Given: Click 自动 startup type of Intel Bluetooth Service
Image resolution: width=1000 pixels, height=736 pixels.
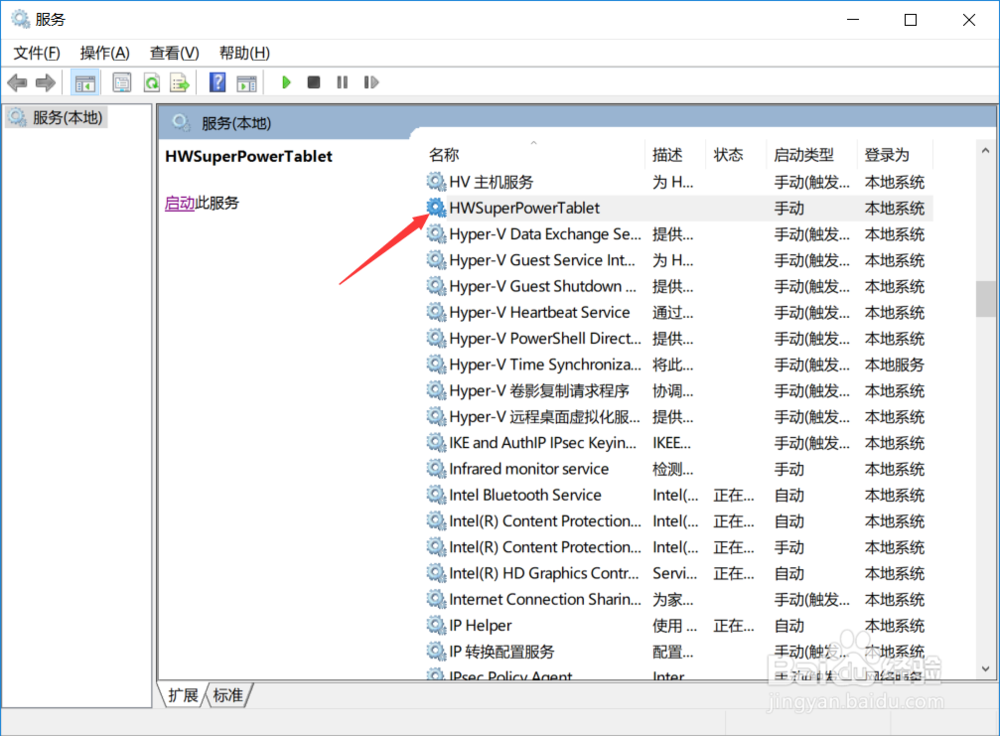Looking at the screenshot, I should tap(789, 496).
